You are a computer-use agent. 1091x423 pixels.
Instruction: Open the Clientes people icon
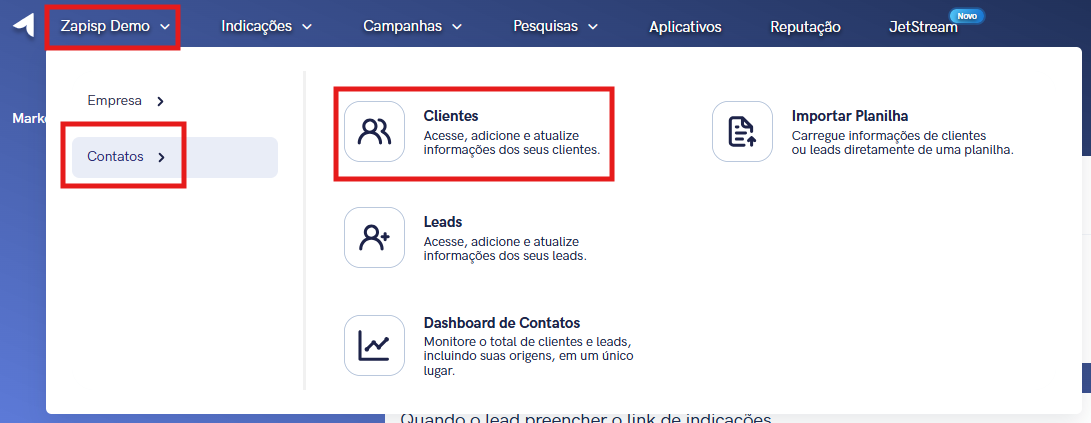(374, 131)
